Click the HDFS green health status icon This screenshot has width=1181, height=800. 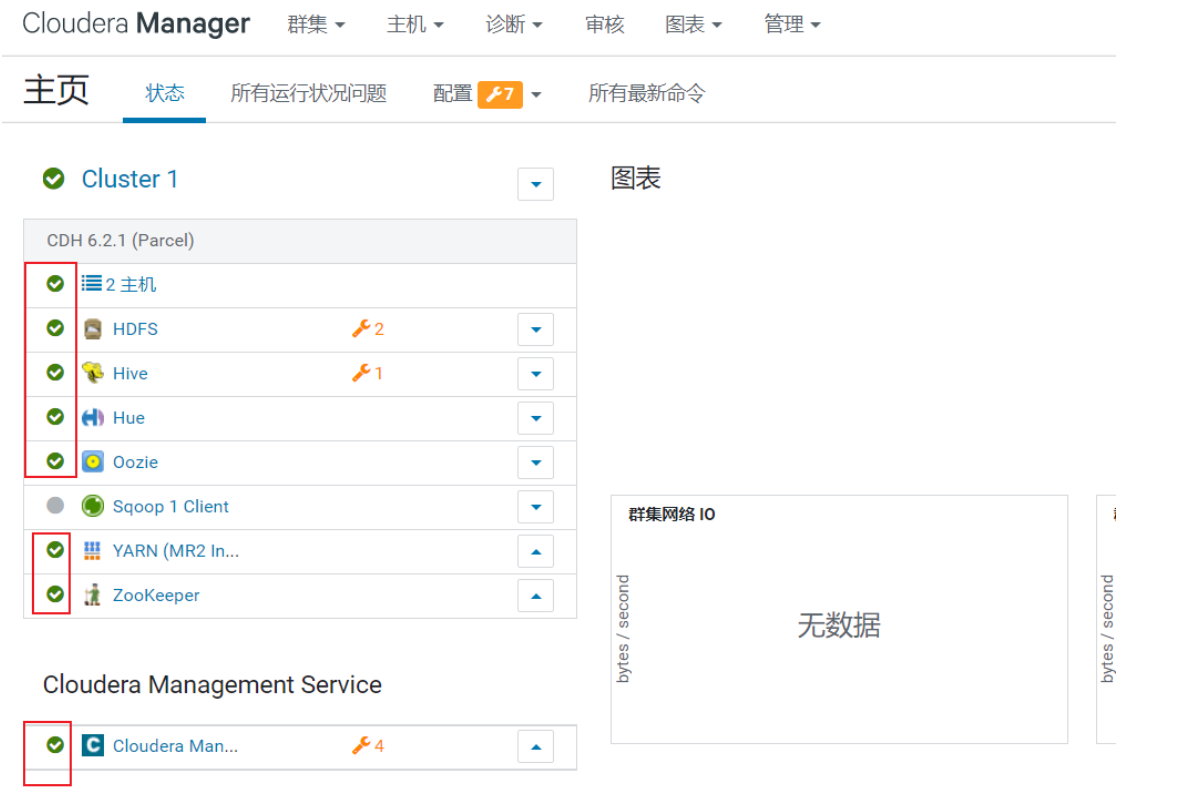pyautogui.click(x=55, y=328)
